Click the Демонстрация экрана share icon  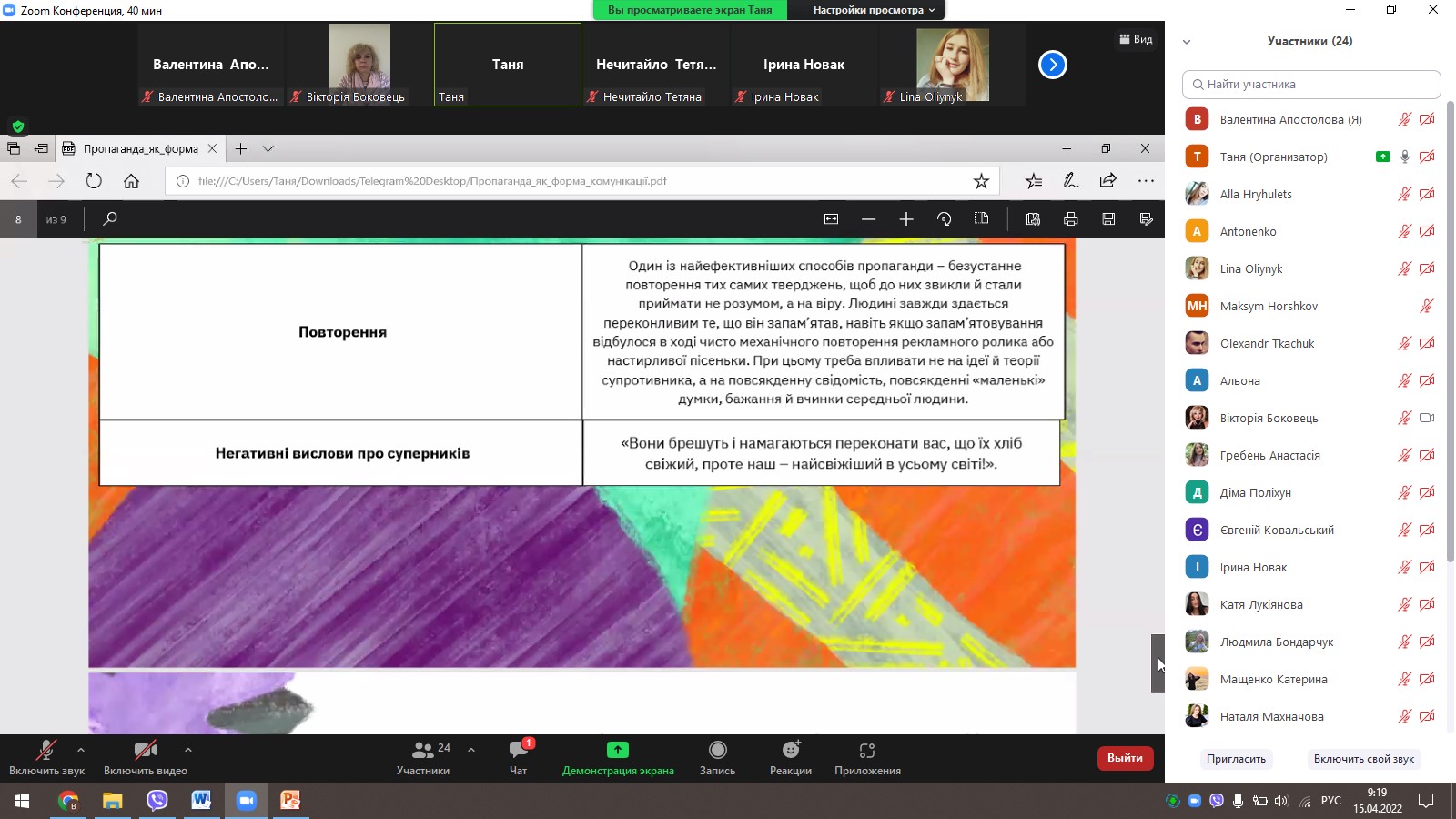point(618,751)
